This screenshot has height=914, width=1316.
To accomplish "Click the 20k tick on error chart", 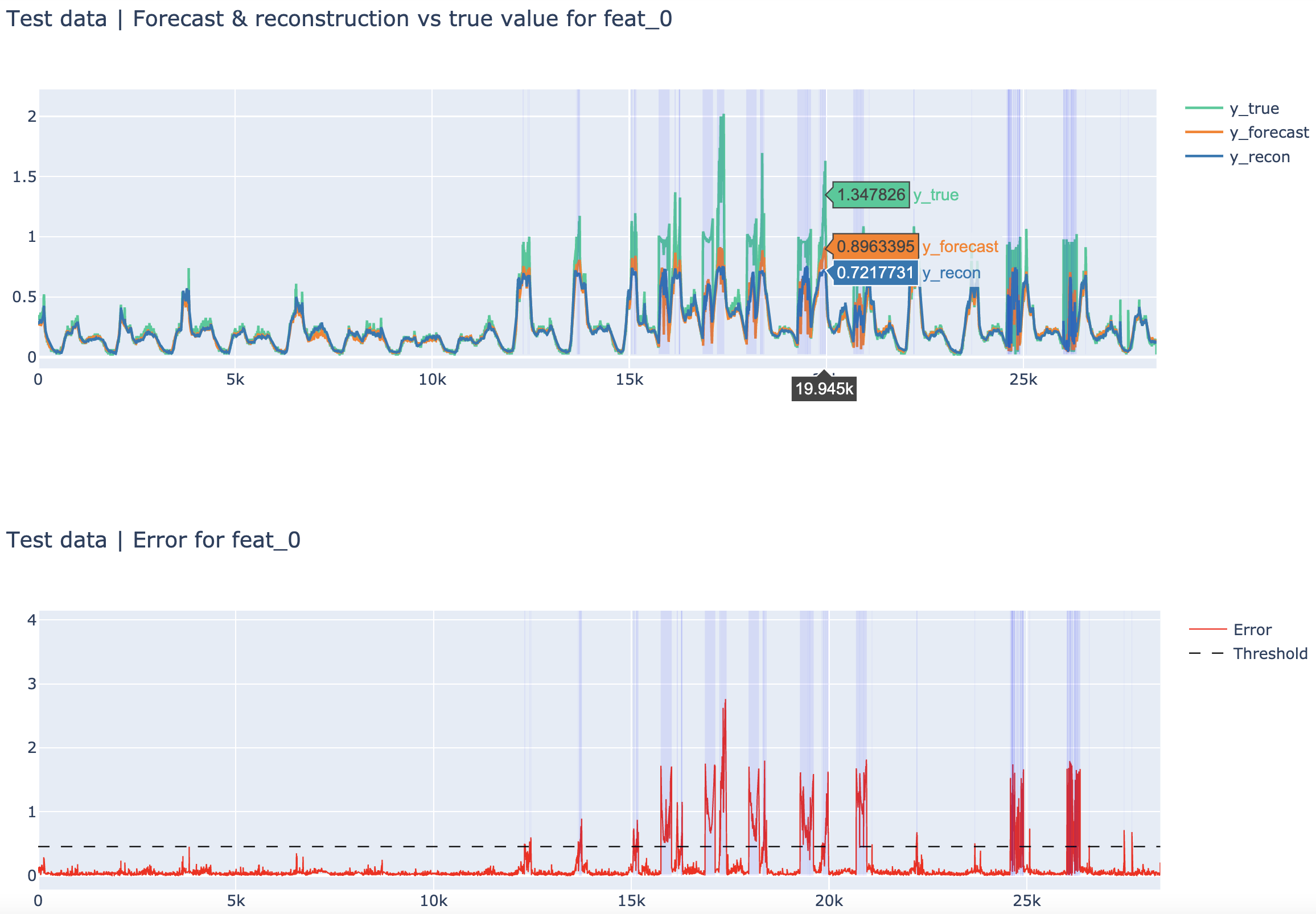I will (x=829, y=901).
